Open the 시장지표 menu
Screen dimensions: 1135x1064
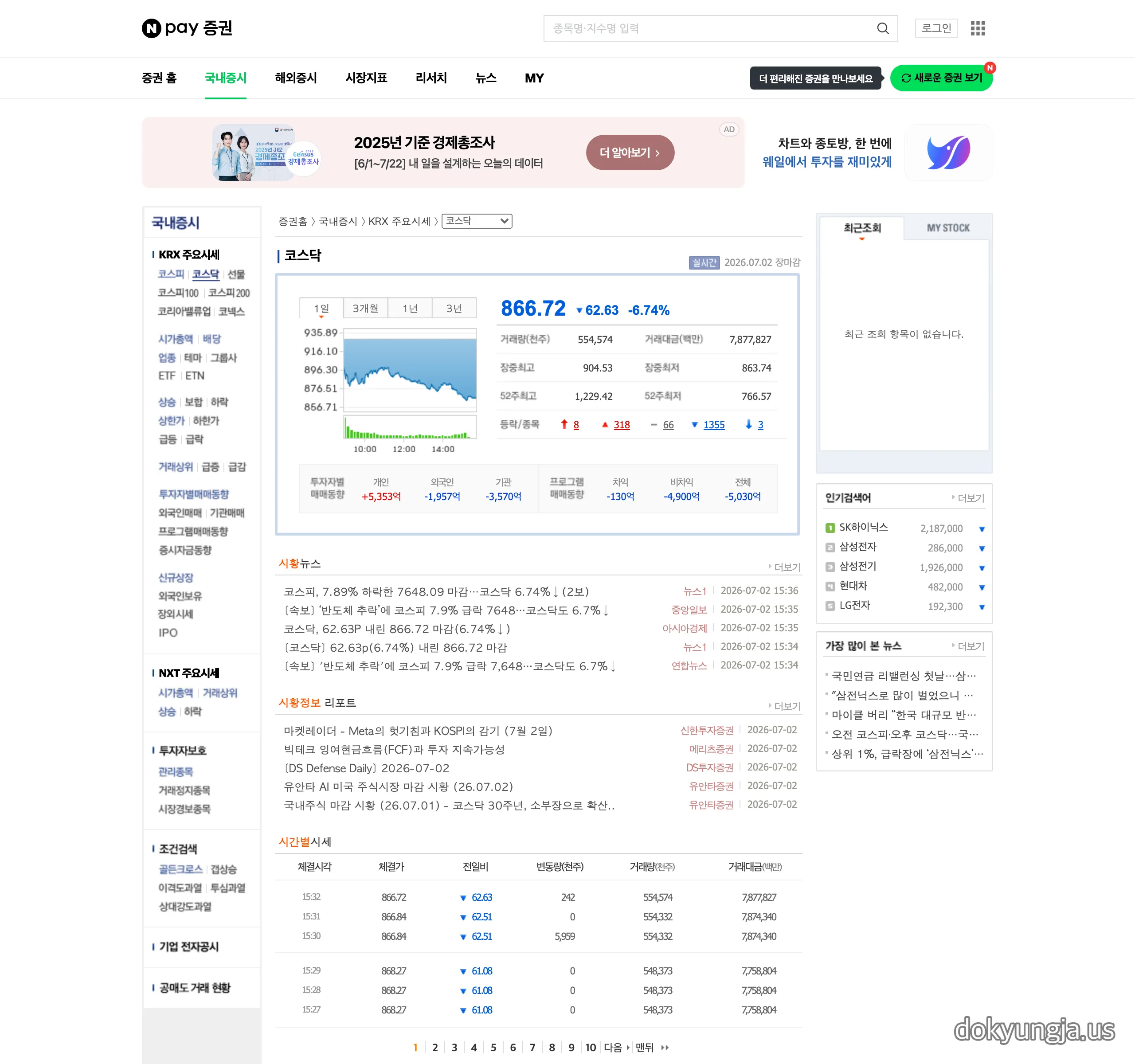point(367,78)
